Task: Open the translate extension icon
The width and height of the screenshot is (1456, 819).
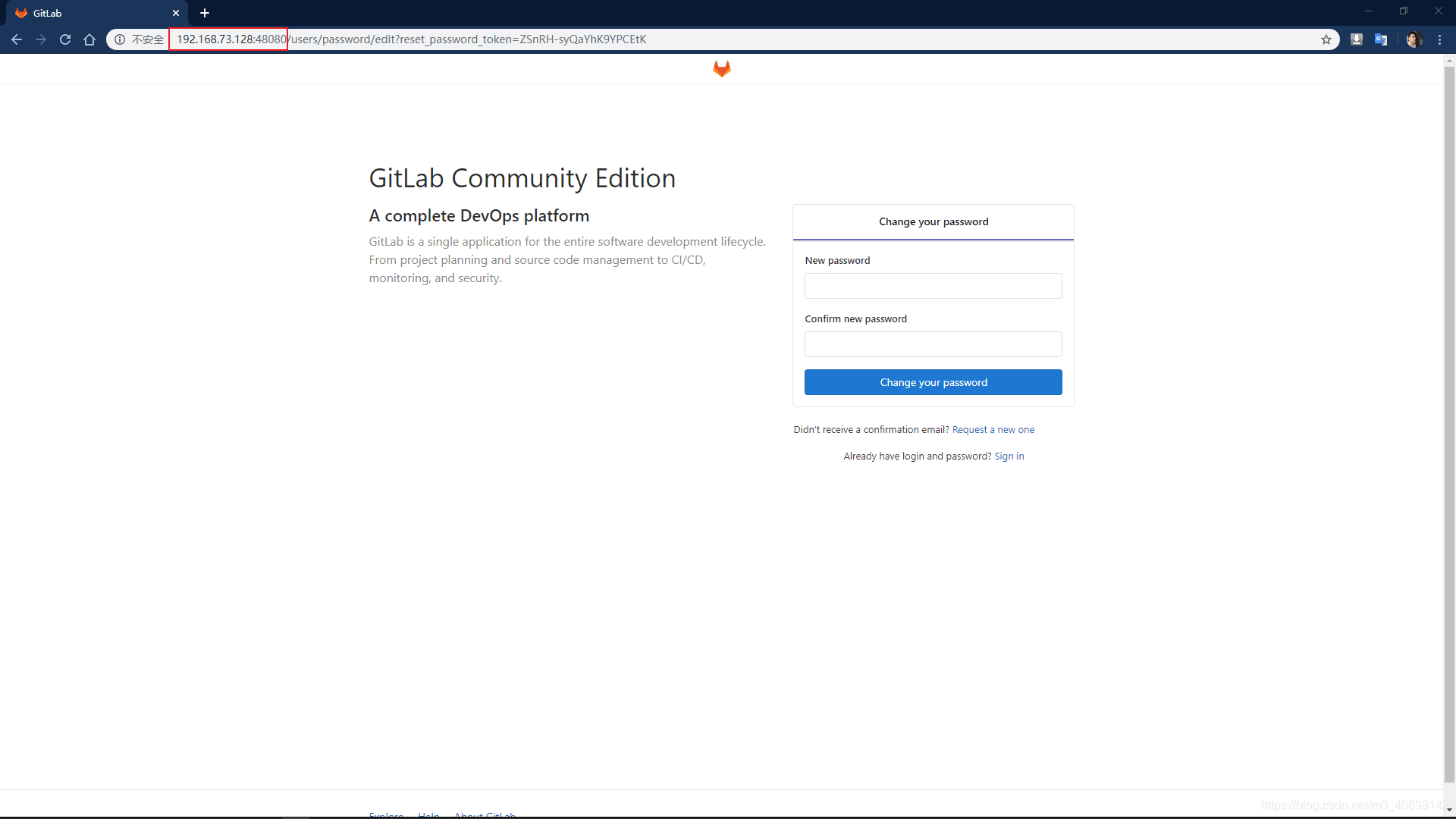Action: 1381,39
